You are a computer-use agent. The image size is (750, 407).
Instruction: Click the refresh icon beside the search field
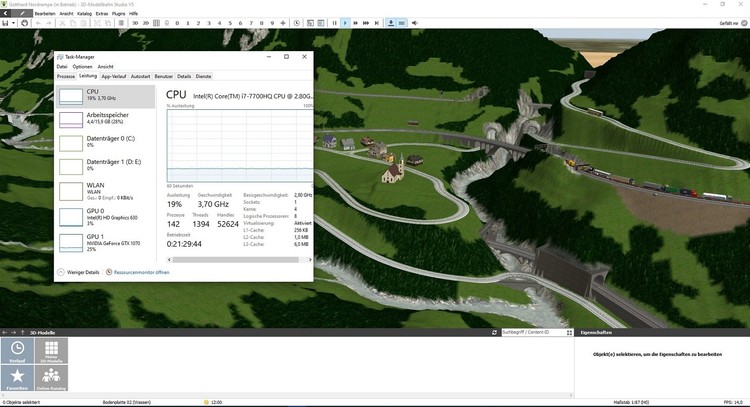[494, 332]
